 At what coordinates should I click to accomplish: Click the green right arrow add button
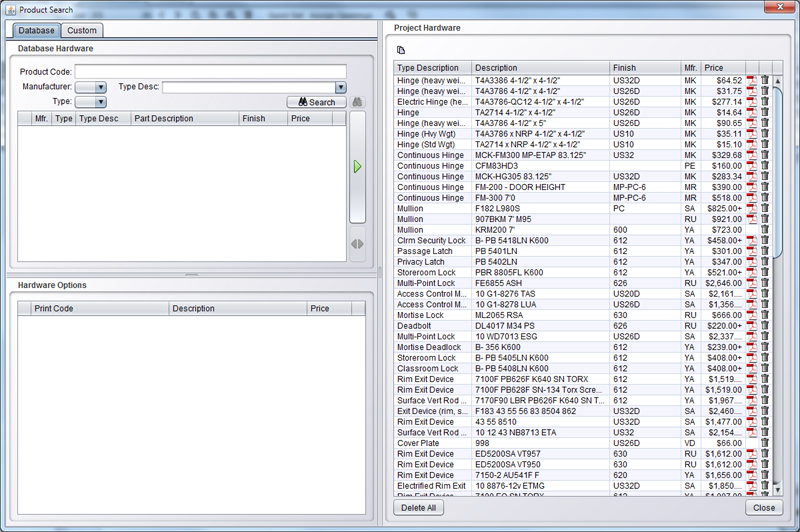pyautogui.click(x=357, y=166)
